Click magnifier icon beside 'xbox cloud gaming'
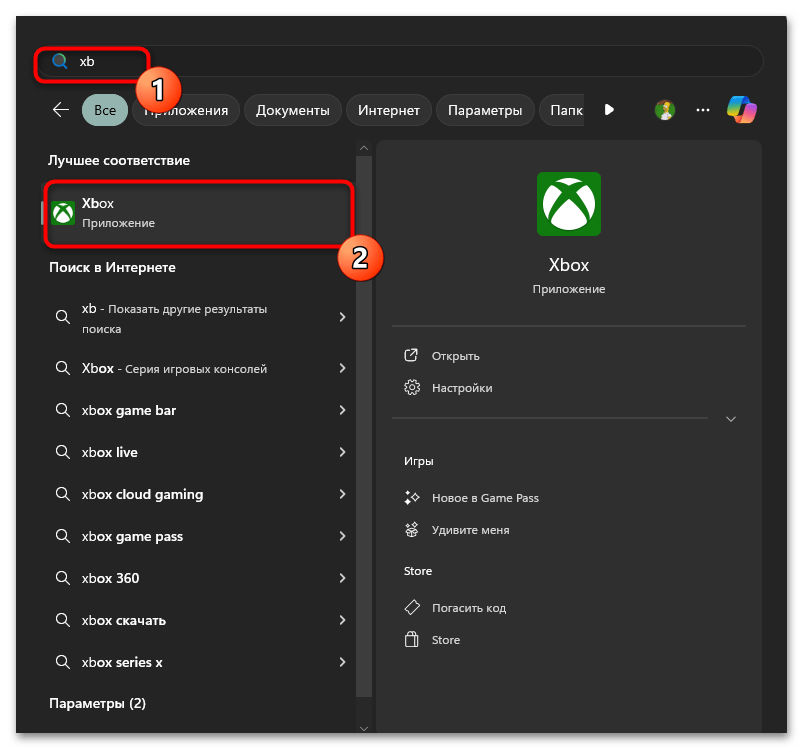This screenshot has height=749, width=803. coord(62,494)
